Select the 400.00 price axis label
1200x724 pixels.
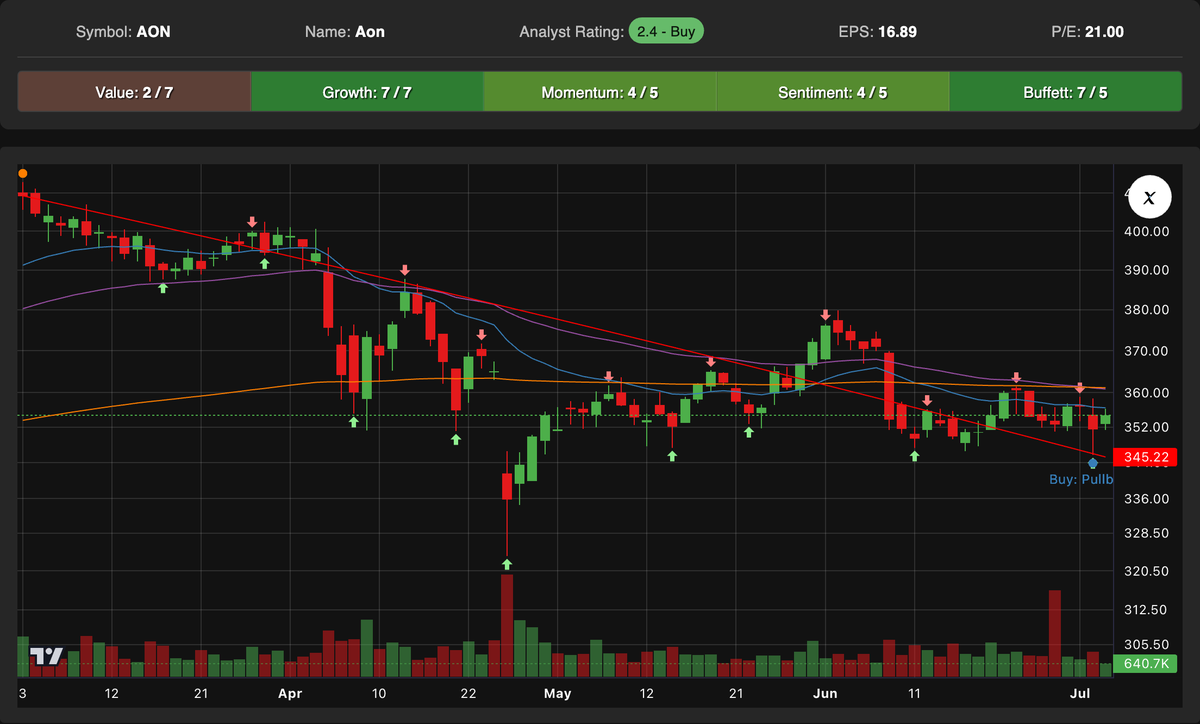click(x=1147, y=231)
